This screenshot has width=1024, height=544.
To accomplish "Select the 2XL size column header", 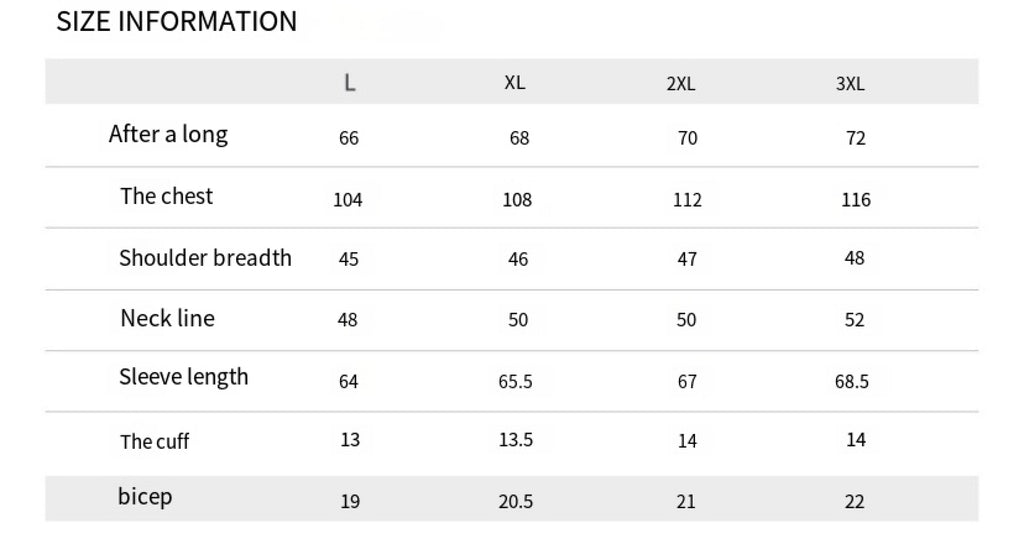I will click(x=680, y=84).
